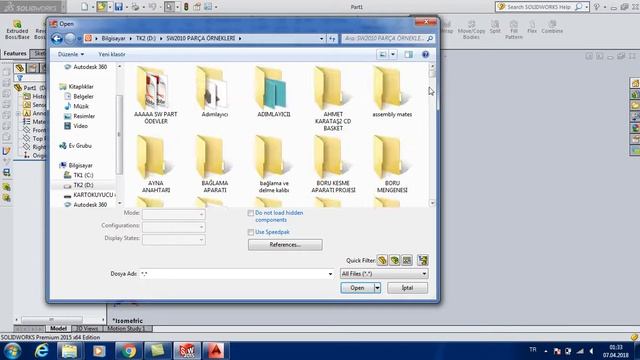Screen dimensions: 640x360
Task: Open Windows Explorer from taskbar
Action: [69, 351]
